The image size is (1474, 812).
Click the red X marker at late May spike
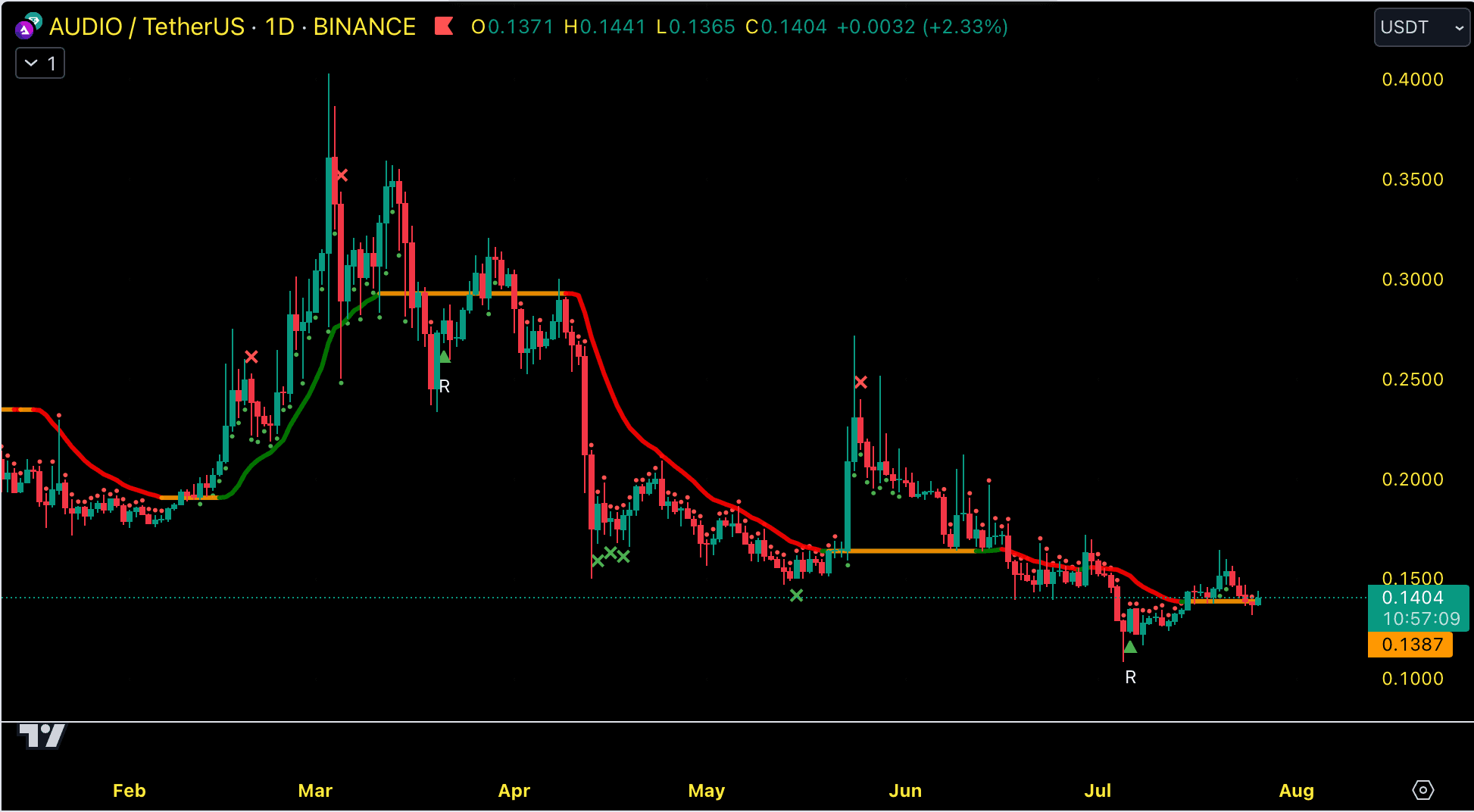(861, 383)
